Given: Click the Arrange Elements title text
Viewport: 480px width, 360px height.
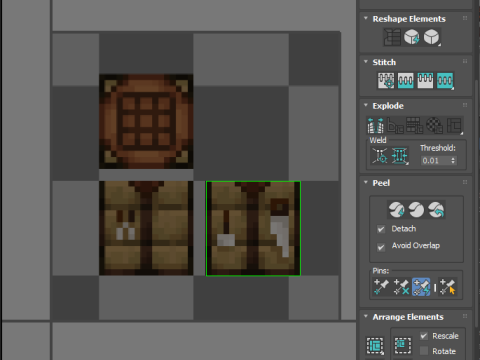Looking at the screenshot, I should 408,317.
